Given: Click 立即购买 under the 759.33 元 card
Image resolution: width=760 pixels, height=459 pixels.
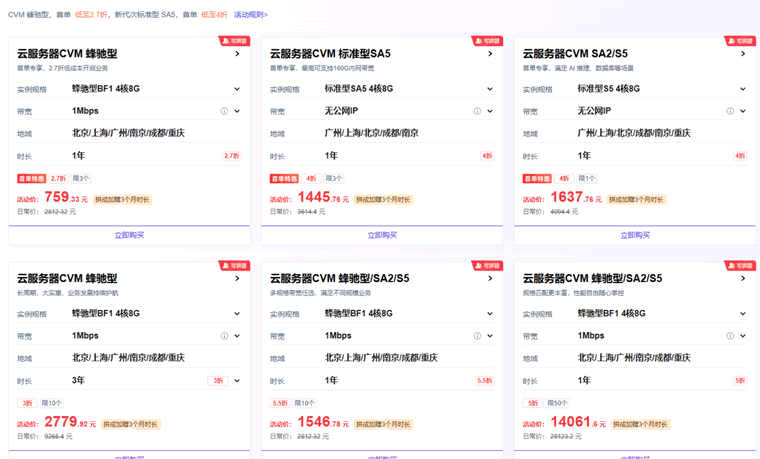Looking at the screenshot, I should [129, 235].
